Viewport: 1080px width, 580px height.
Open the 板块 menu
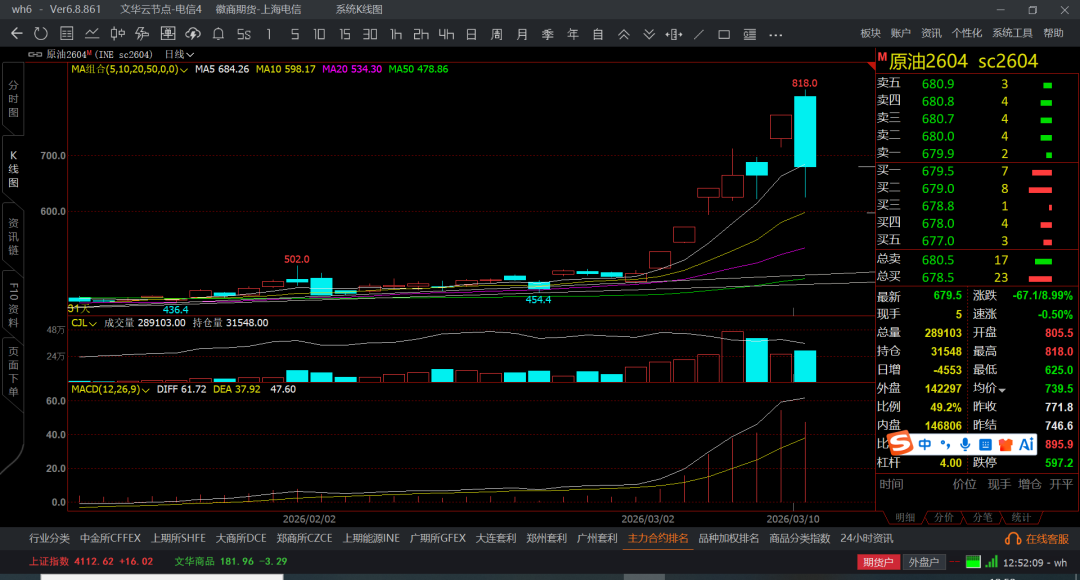(870, 33)
